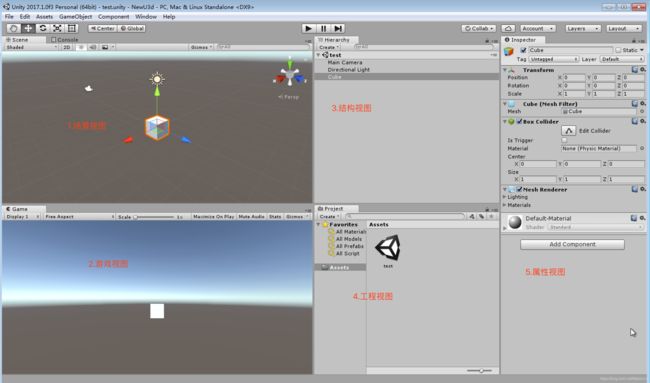Viewport: 650px width, 383px height.
Task: Select the Rect Transform tool
Action: click(x=72, y=28)
